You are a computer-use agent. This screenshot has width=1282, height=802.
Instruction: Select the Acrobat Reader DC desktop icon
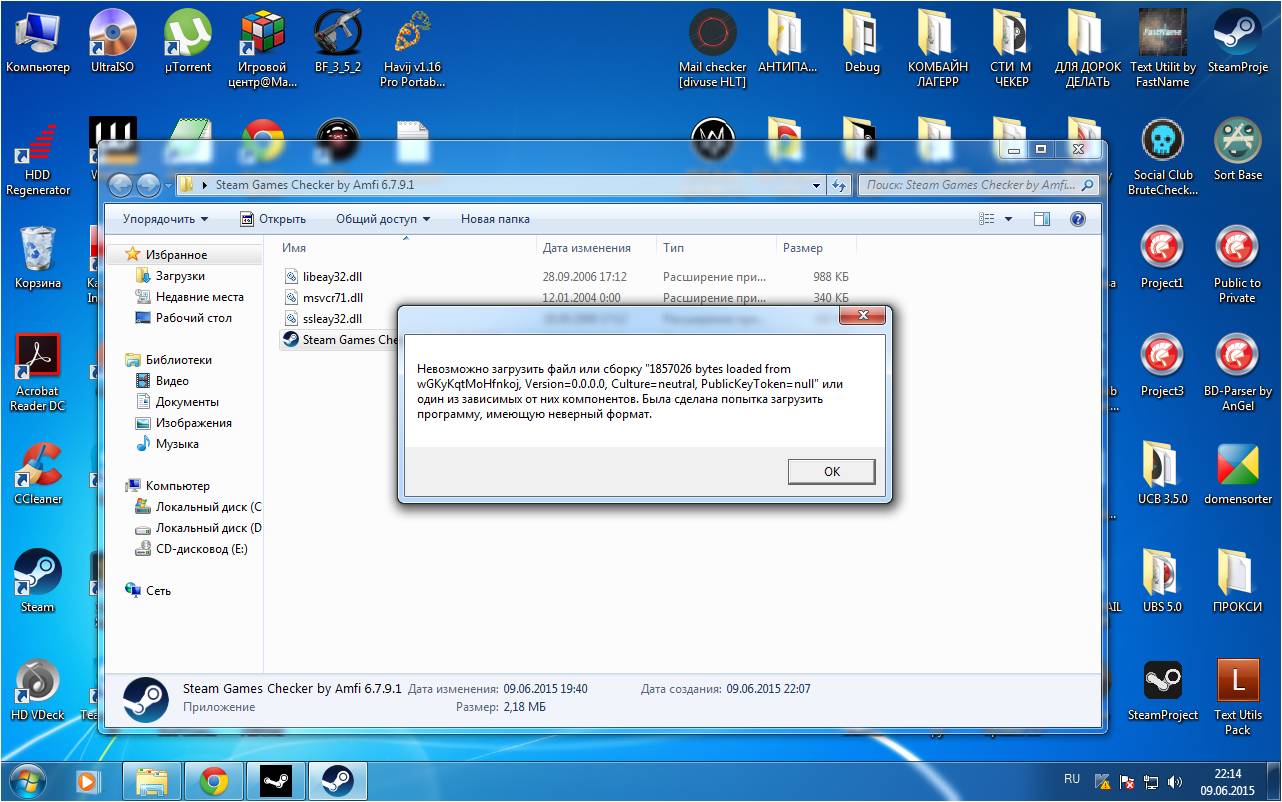pos(38,372)
